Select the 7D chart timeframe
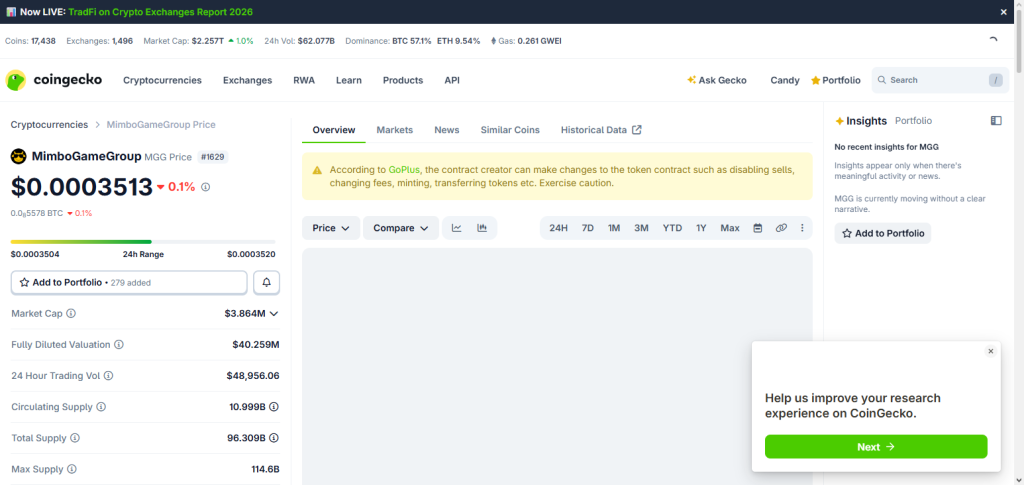This screenshot has width=1024, height=485. (588, 228)
